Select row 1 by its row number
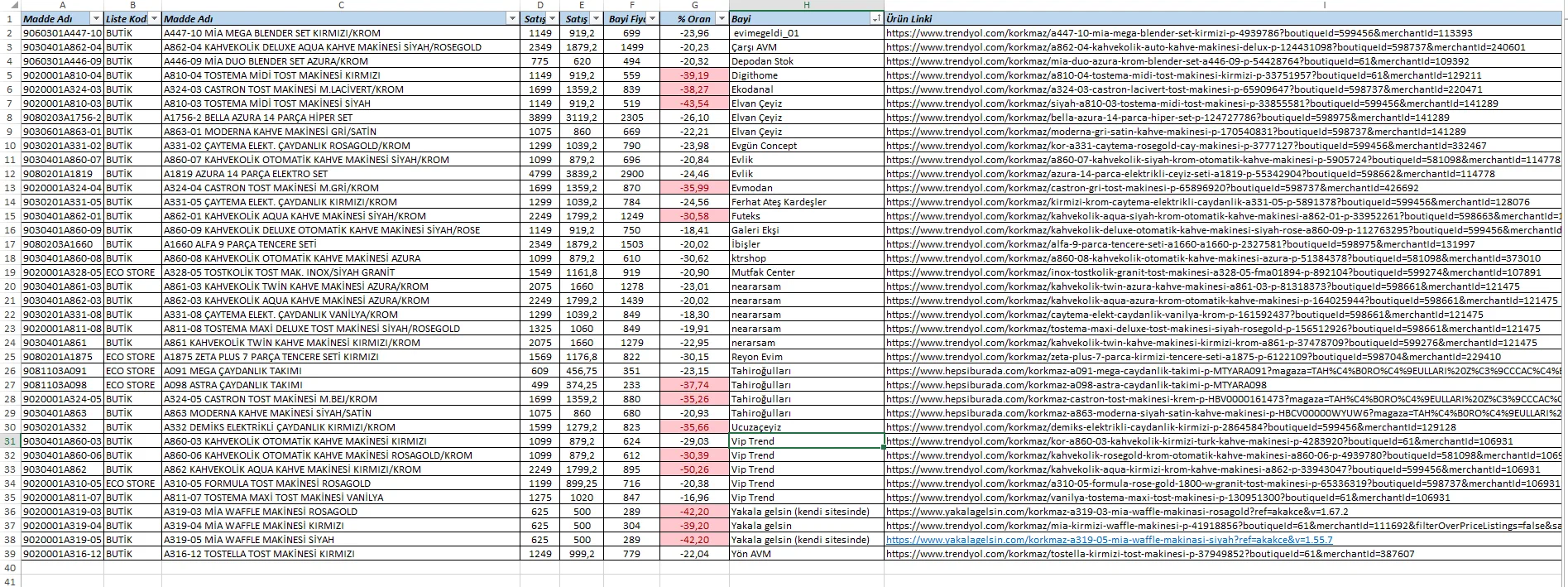This screenshot has width=1568, height=587. tap(10, 18)
